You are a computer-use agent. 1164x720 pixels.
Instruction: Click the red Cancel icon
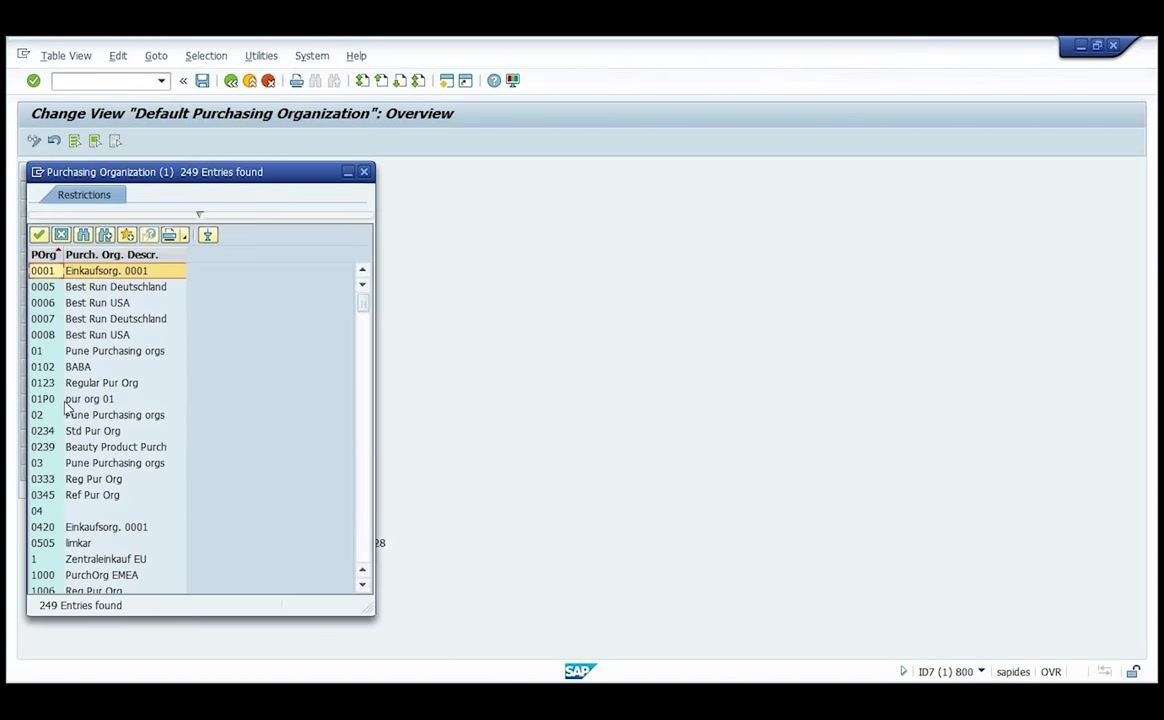pyautogui.click(x=268, y=81)
